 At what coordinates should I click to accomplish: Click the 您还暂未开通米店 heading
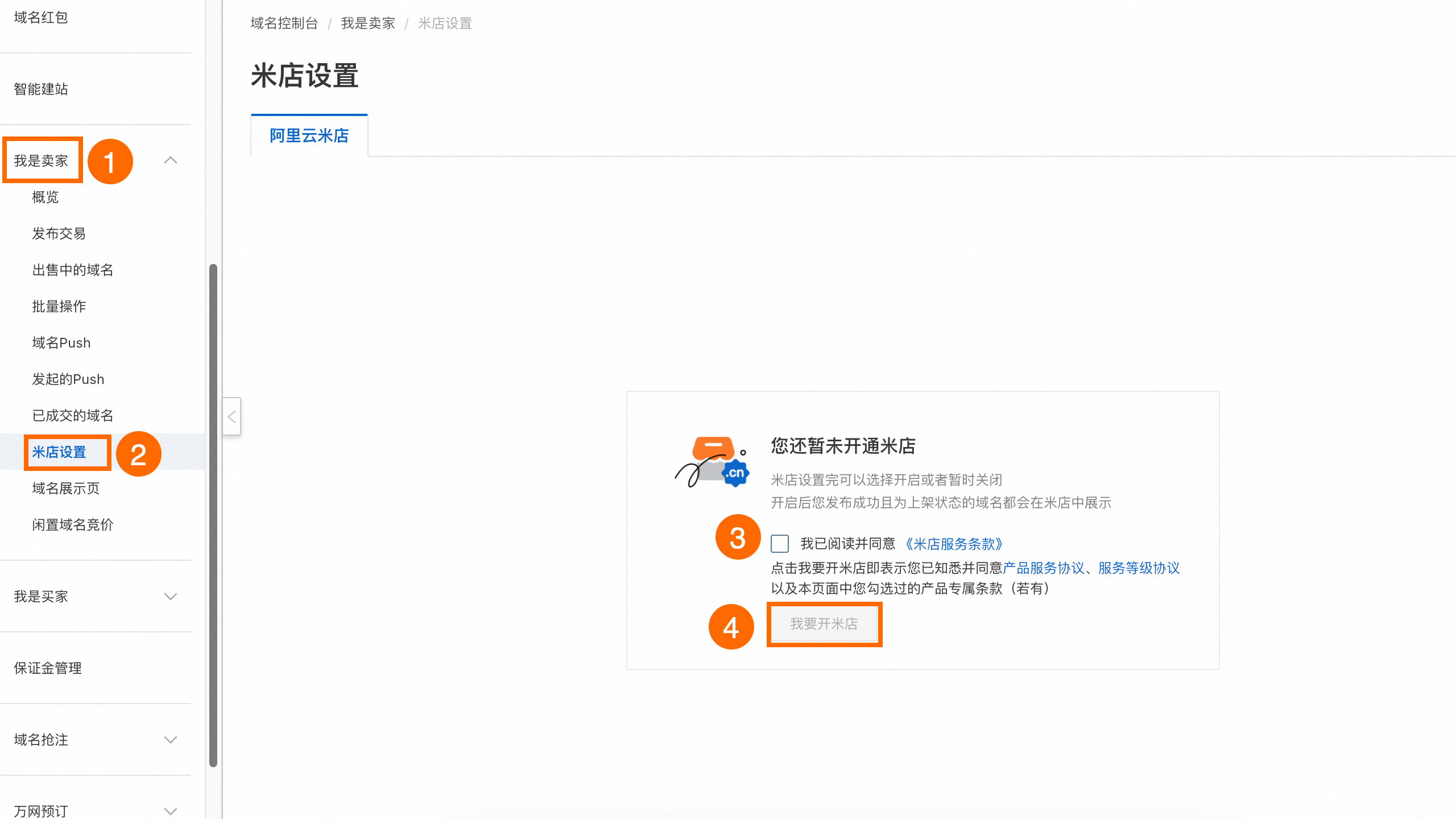[x=843, y=446]
